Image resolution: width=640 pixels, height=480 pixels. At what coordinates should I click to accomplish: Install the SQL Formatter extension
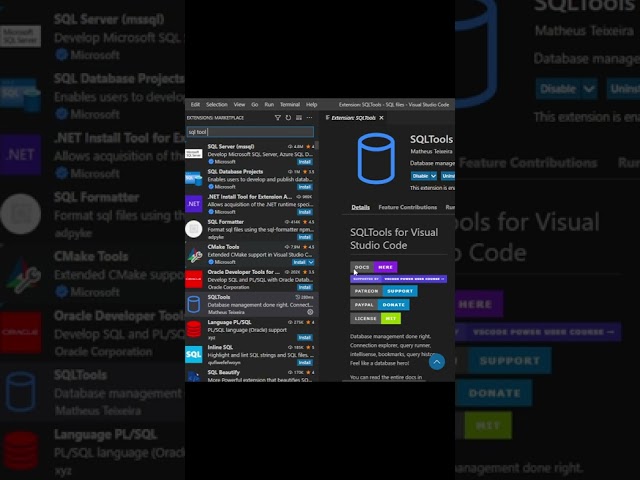[305, 237]
